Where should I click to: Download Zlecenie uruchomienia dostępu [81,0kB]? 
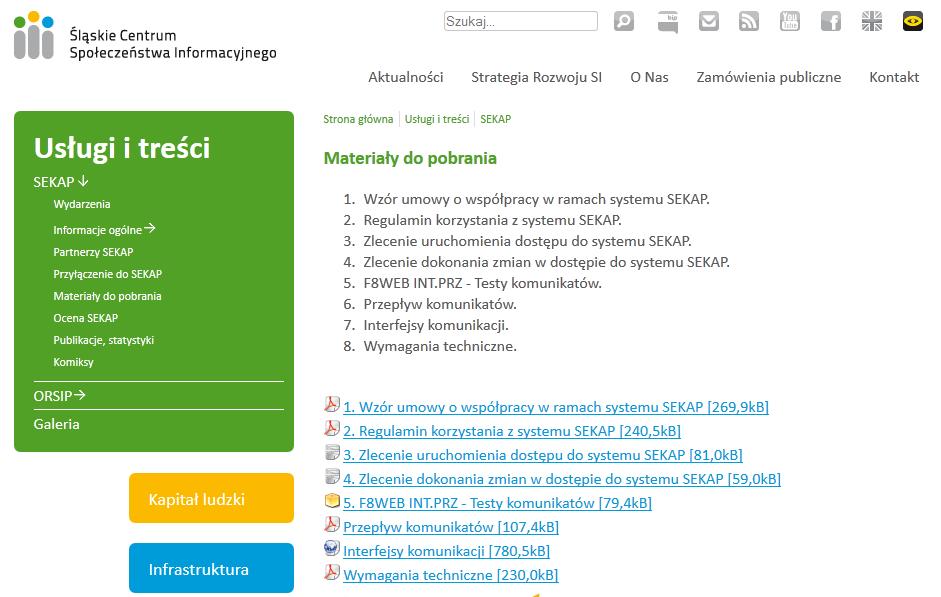pyautogui.click(x=543, y=455)
